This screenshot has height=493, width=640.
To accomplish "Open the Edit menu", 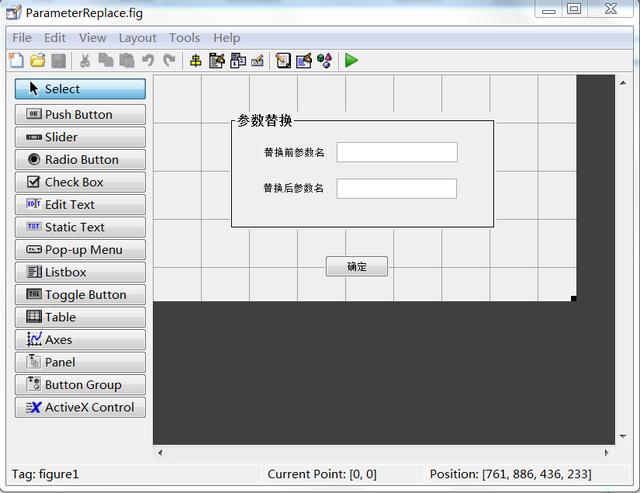I will [x=55, y=38].
